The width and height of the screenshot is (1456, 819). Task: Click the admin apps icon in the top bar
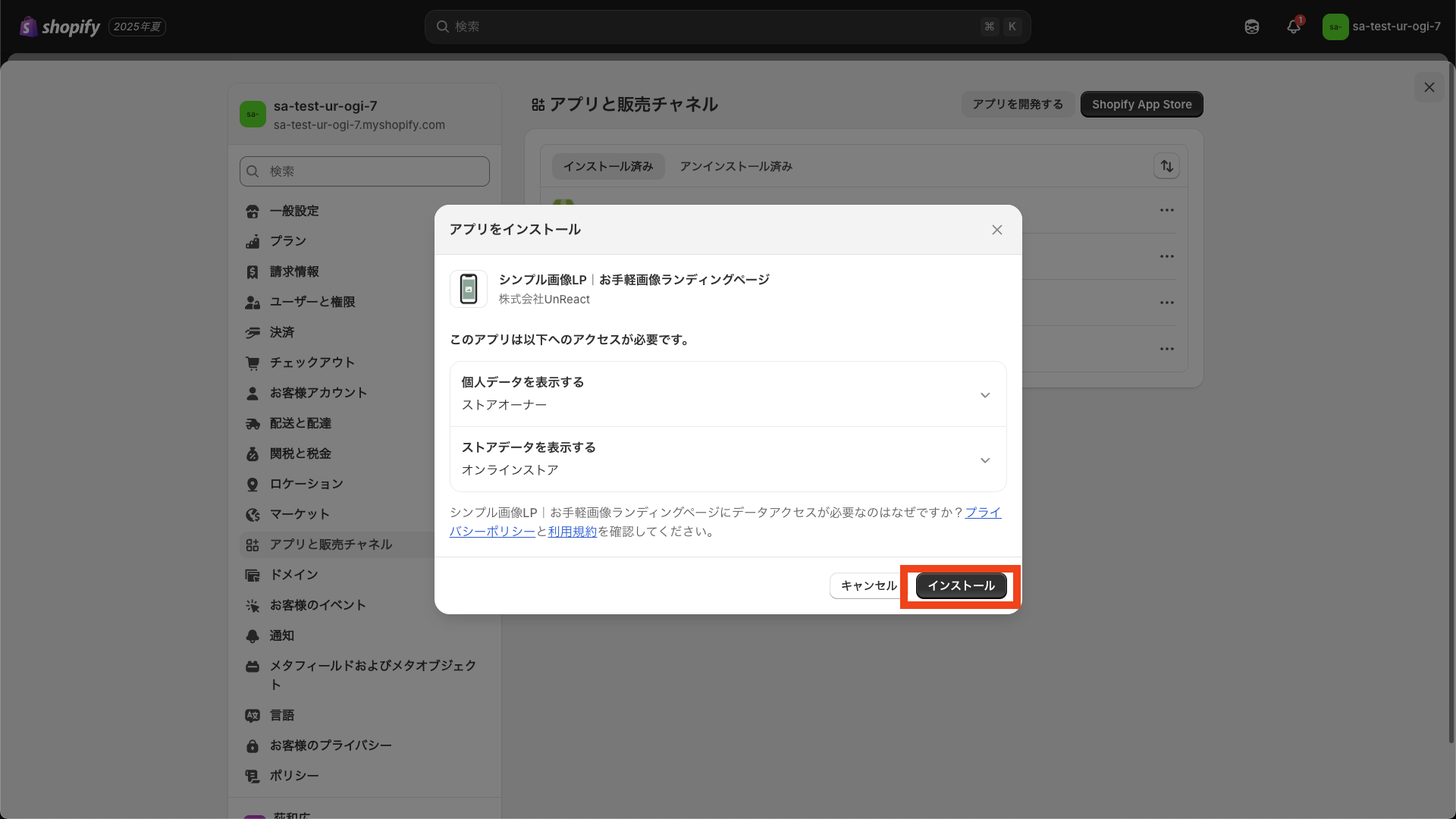click(1251, 26)
